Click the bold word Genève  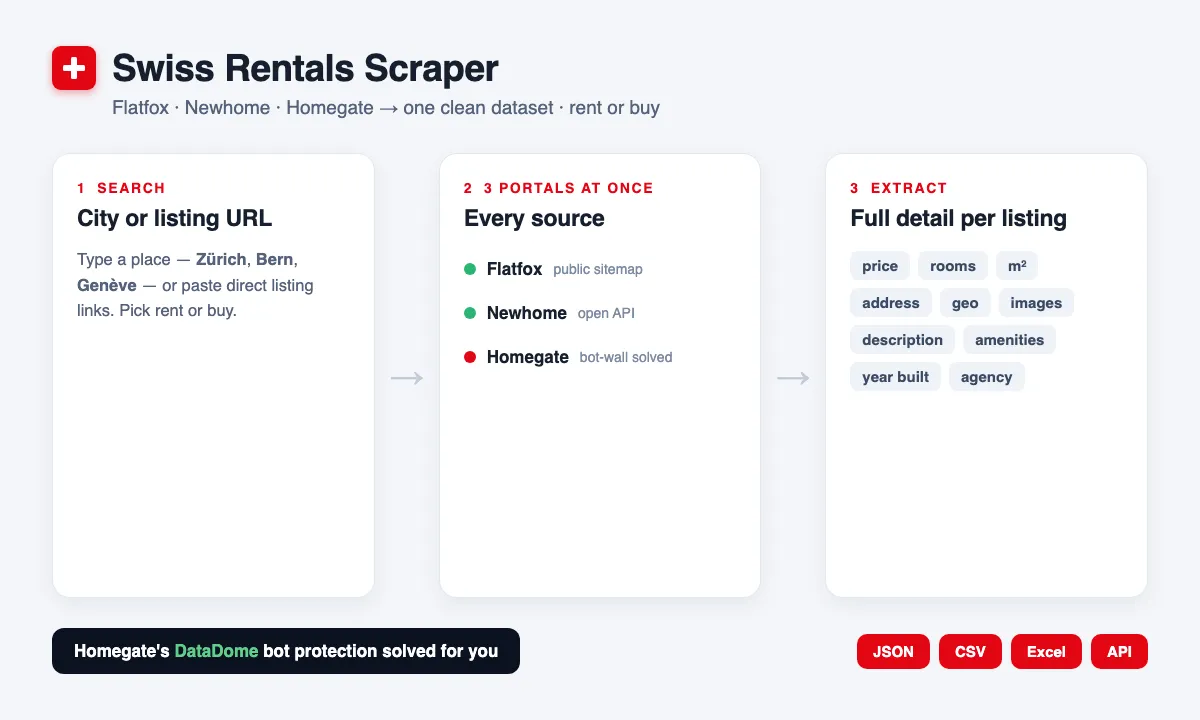[107, 285]
